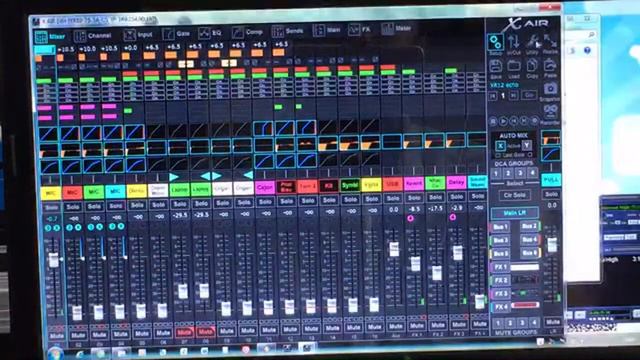Screen dimensions: 640x360
Task: Select DCA group 4
Action: coord(532,173)
